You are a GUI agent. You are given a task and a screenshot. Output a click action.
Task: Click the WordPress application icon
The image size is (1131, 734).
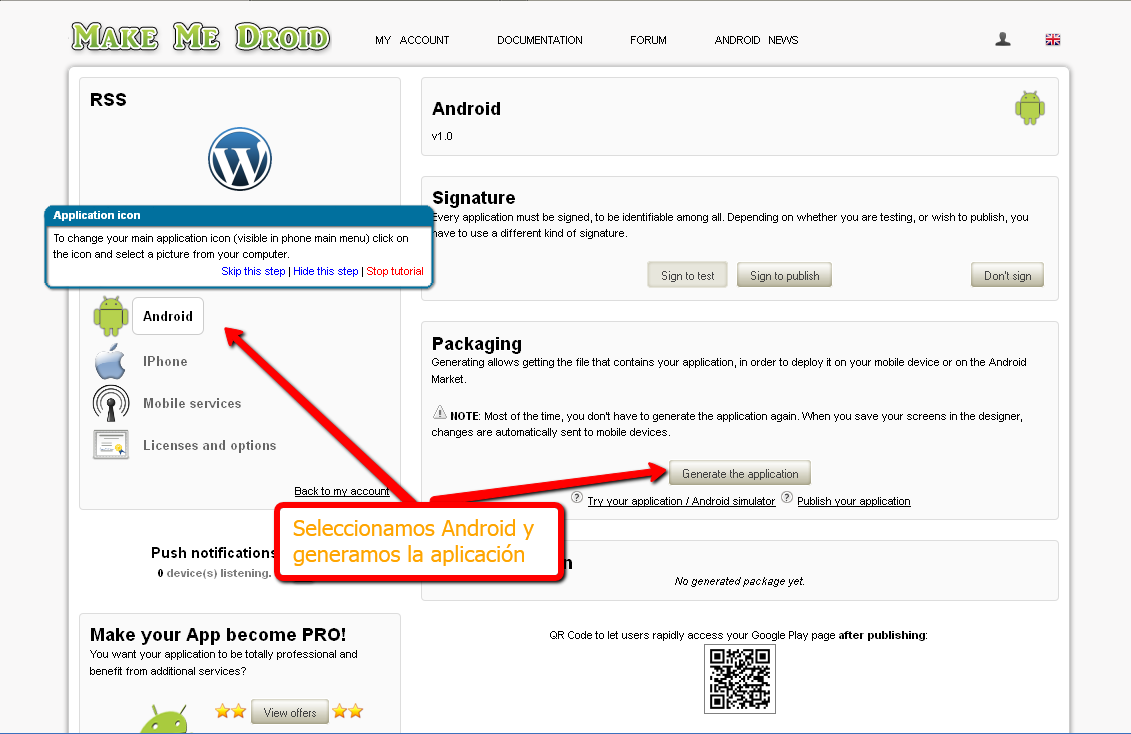point(240,159)
